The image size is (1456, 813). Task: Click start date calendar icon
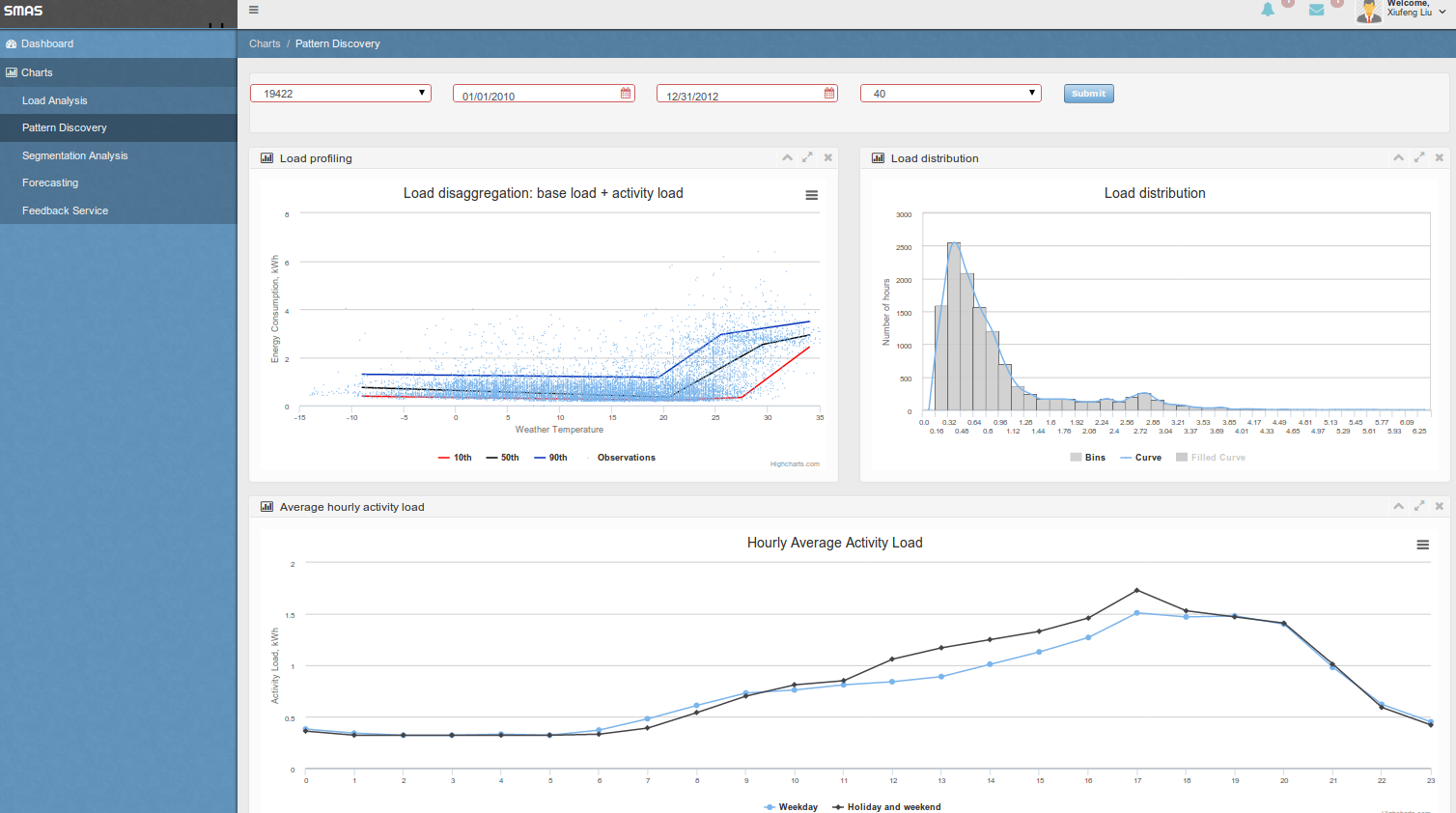coord(626,94)
